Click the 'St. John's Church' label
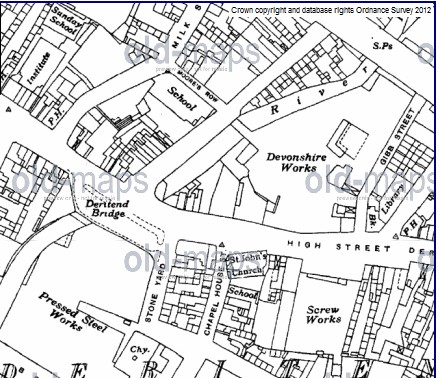The width and height of the screenshot is (439, 378). 248,264
